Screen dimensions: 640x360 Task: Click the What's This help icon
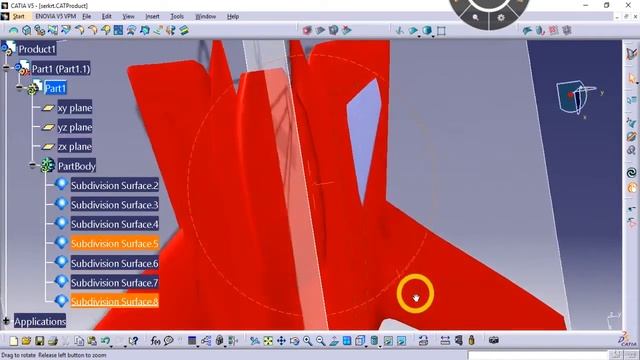133,341
